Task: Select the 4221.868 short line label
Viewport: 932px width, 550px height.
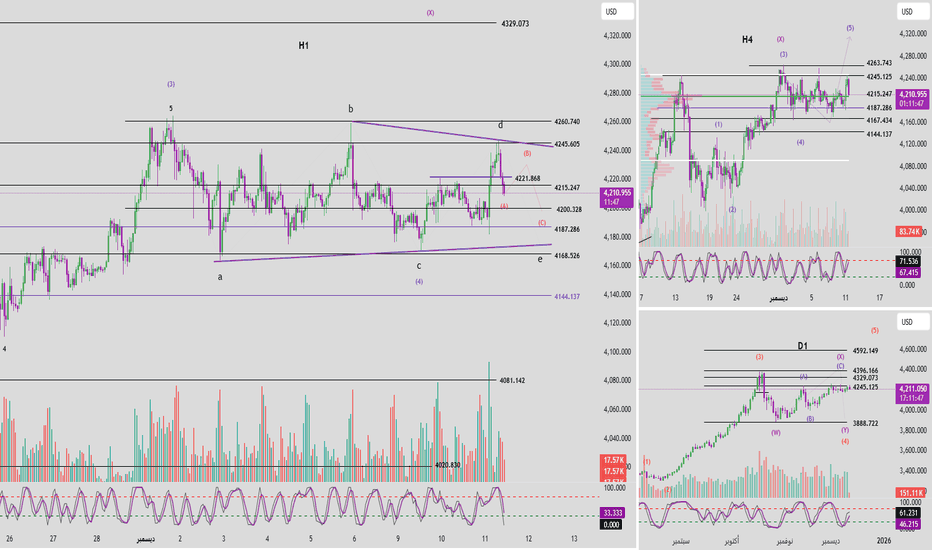Action: pyautogui.click(x=527, y=178)
